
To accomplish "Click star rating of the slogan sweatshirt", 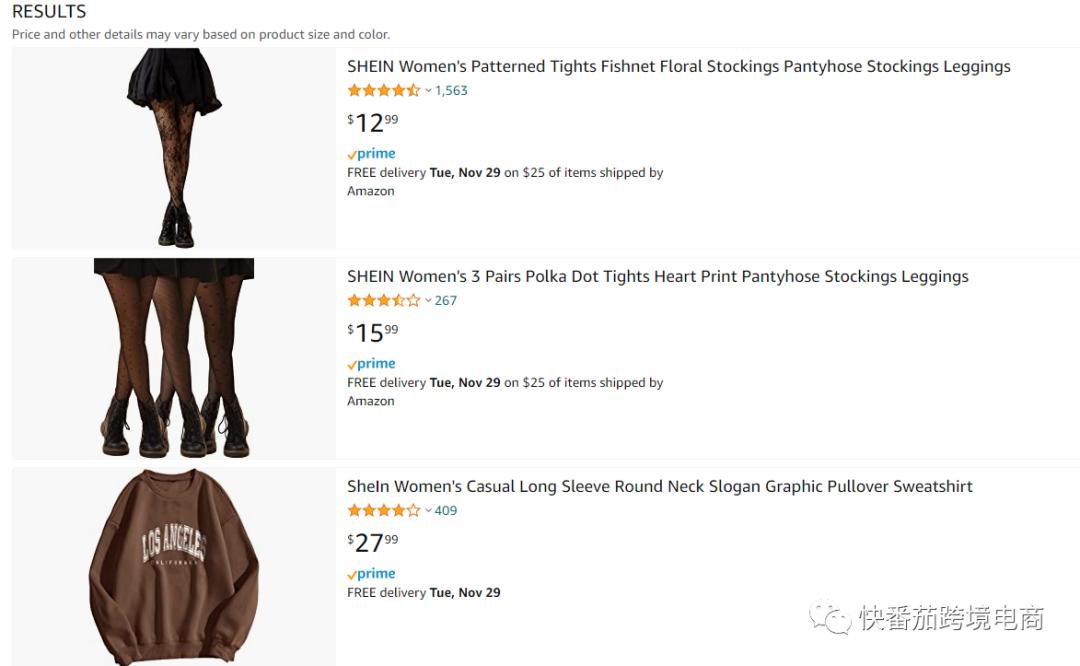I will [x=383, y=511].
